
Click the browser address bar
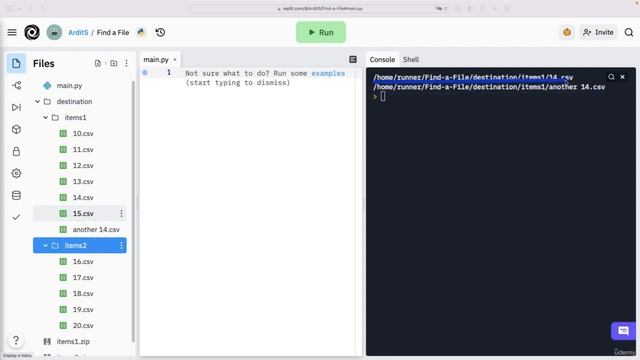click(x=320, y=8)
